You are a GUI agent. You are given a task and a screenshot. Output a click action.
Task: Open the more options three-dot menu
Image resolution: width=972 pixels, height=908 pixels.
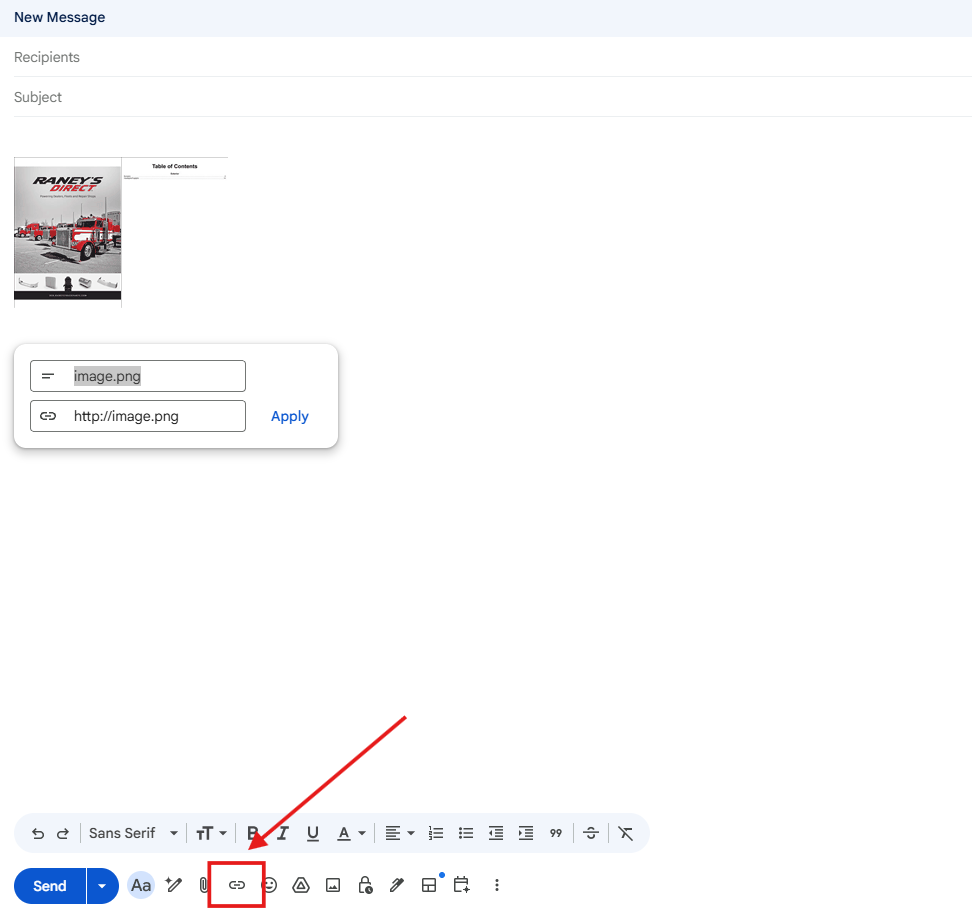tap(497, 885)
